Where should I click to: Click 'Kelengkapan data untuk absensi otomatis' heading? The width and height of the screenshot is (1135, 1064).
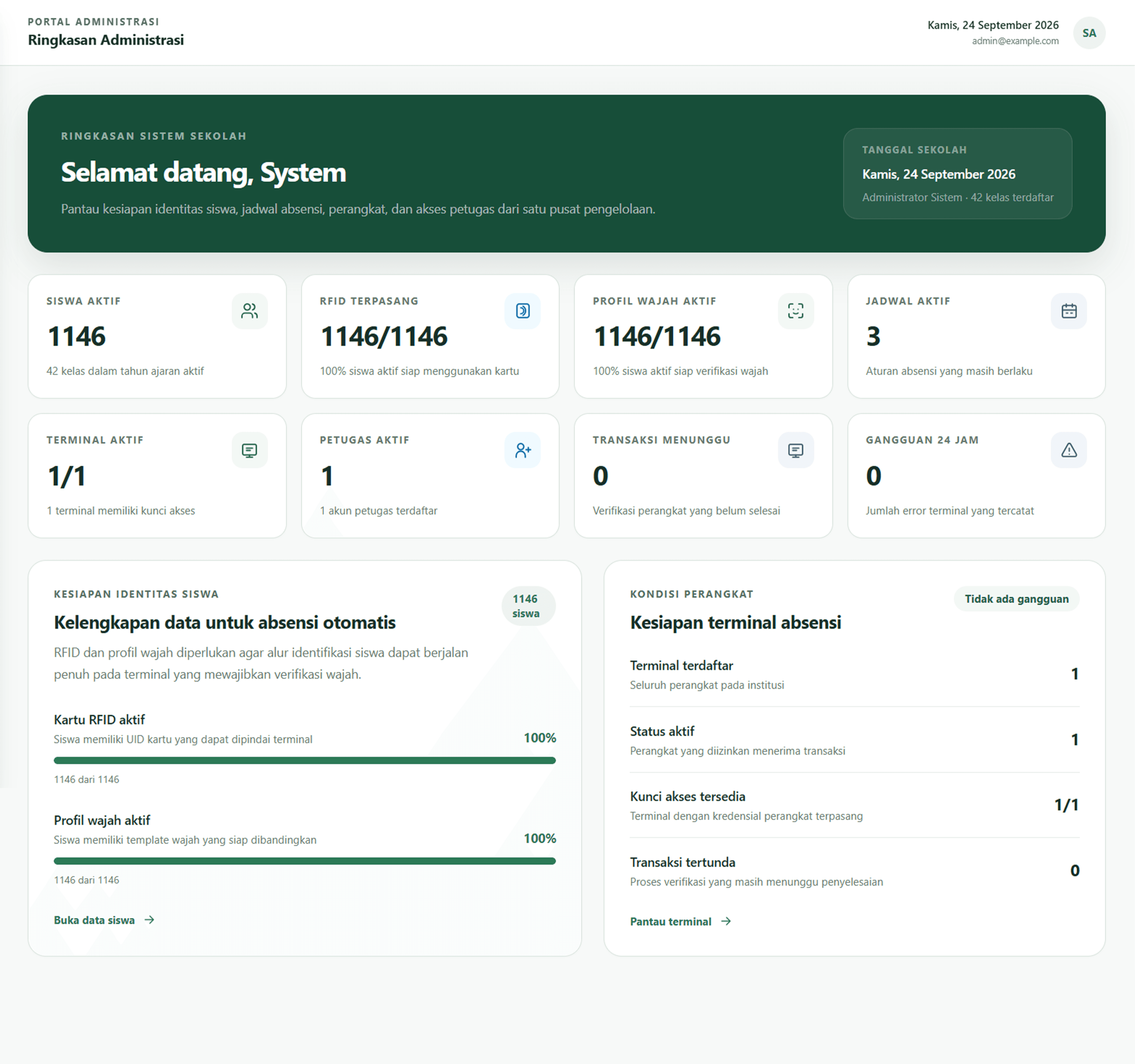pos(224,622)
